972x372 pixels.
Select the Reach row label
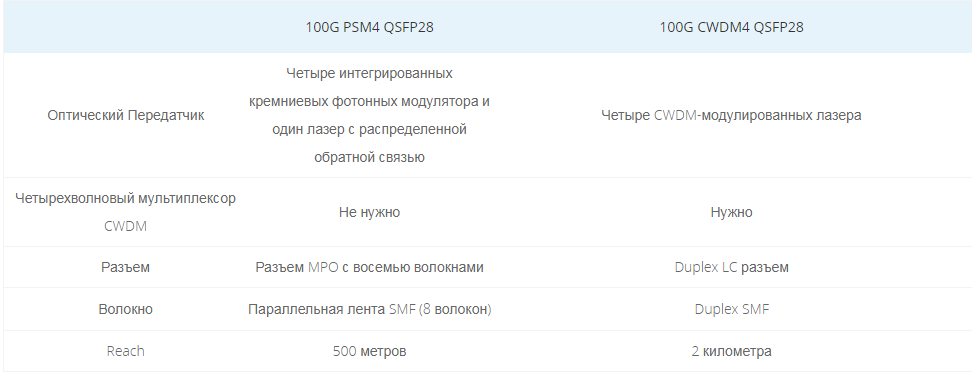125,351
